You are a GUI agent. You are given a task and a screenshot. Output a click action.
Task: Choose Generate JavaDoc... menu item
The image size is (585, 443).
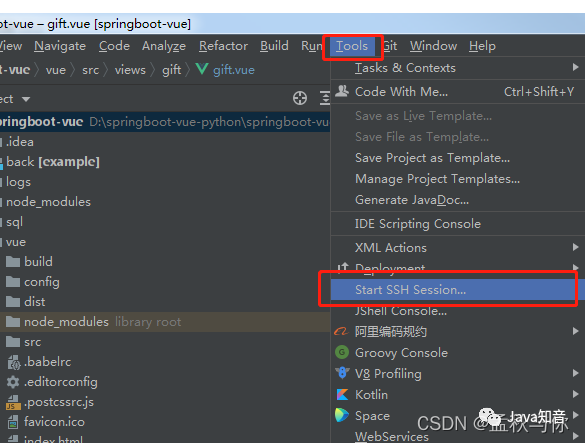pyautogui.click(x=458, y=200)
